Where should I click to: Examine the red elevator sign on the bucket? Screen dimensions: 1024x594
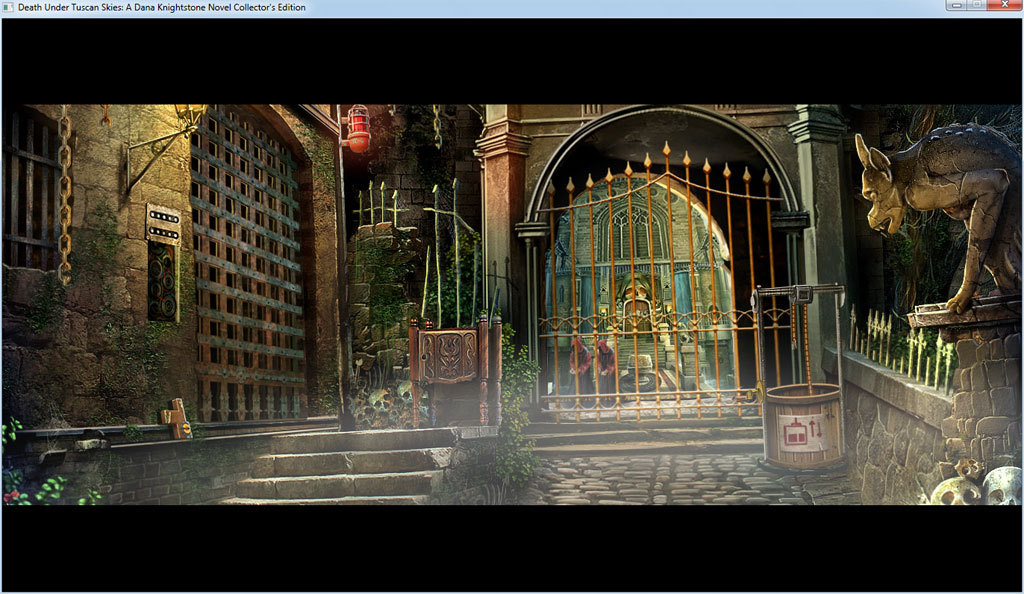[x=803, y=432]
